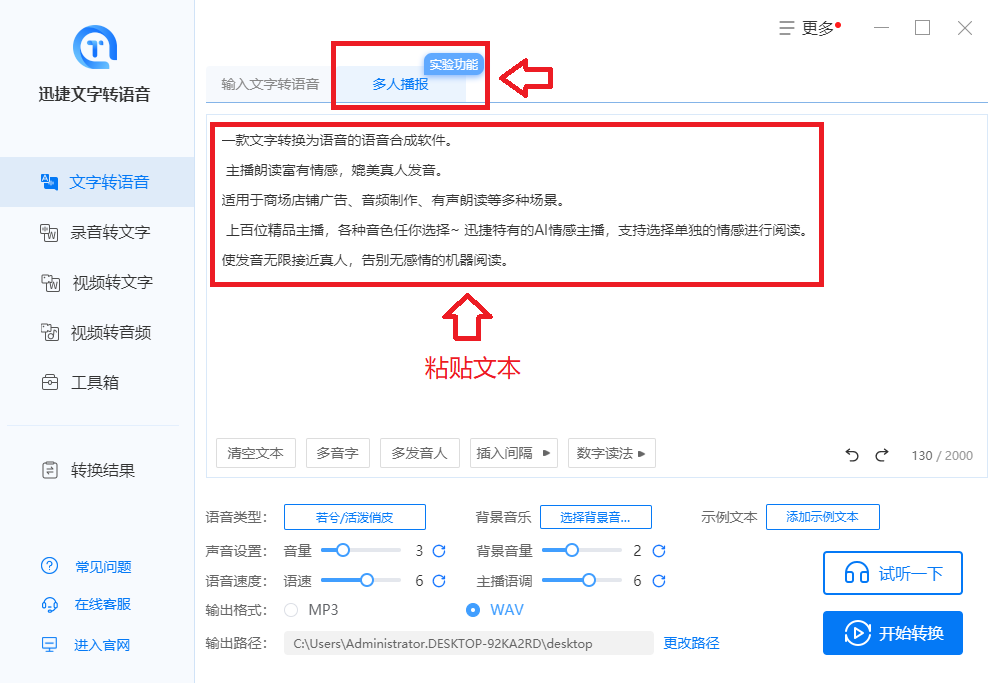Open the 常见问题 link
Screen dimensions: 1000x683
[x=103, y=566]
